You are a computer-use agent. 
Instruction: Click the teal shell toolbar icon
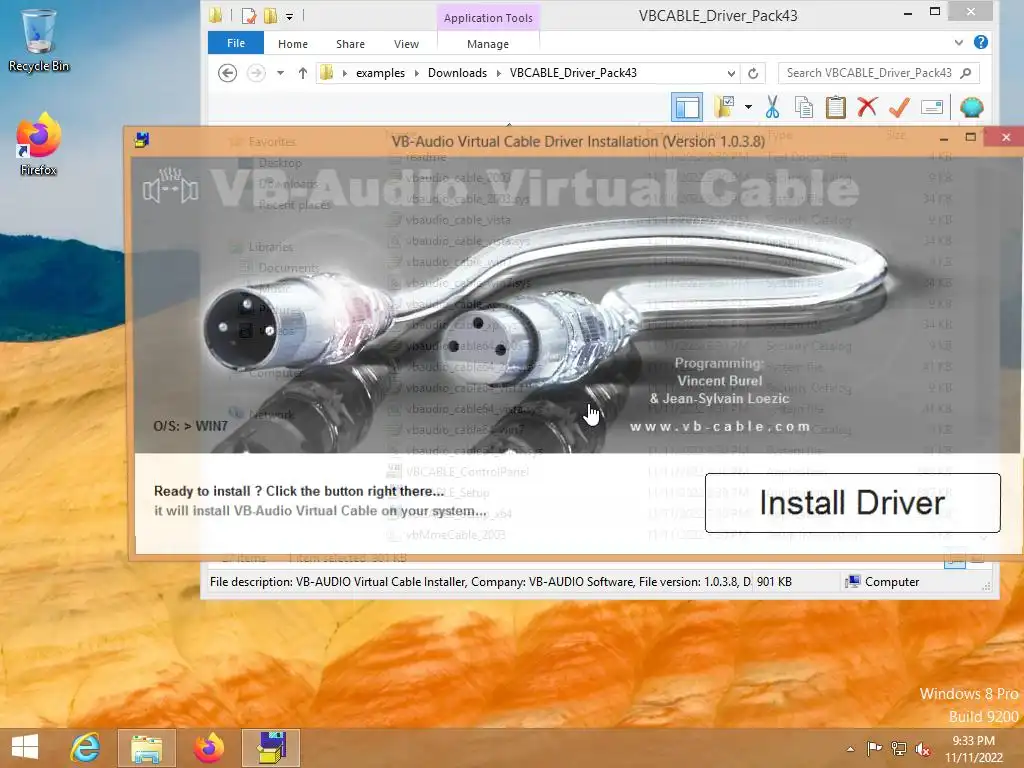(971, 107)
